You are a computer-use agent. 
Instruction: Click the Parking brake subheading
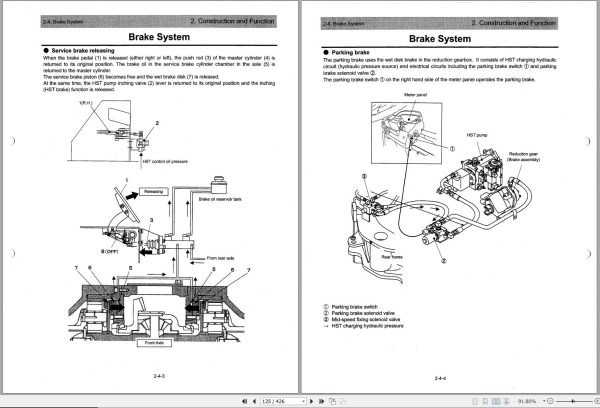pos(350,52)
